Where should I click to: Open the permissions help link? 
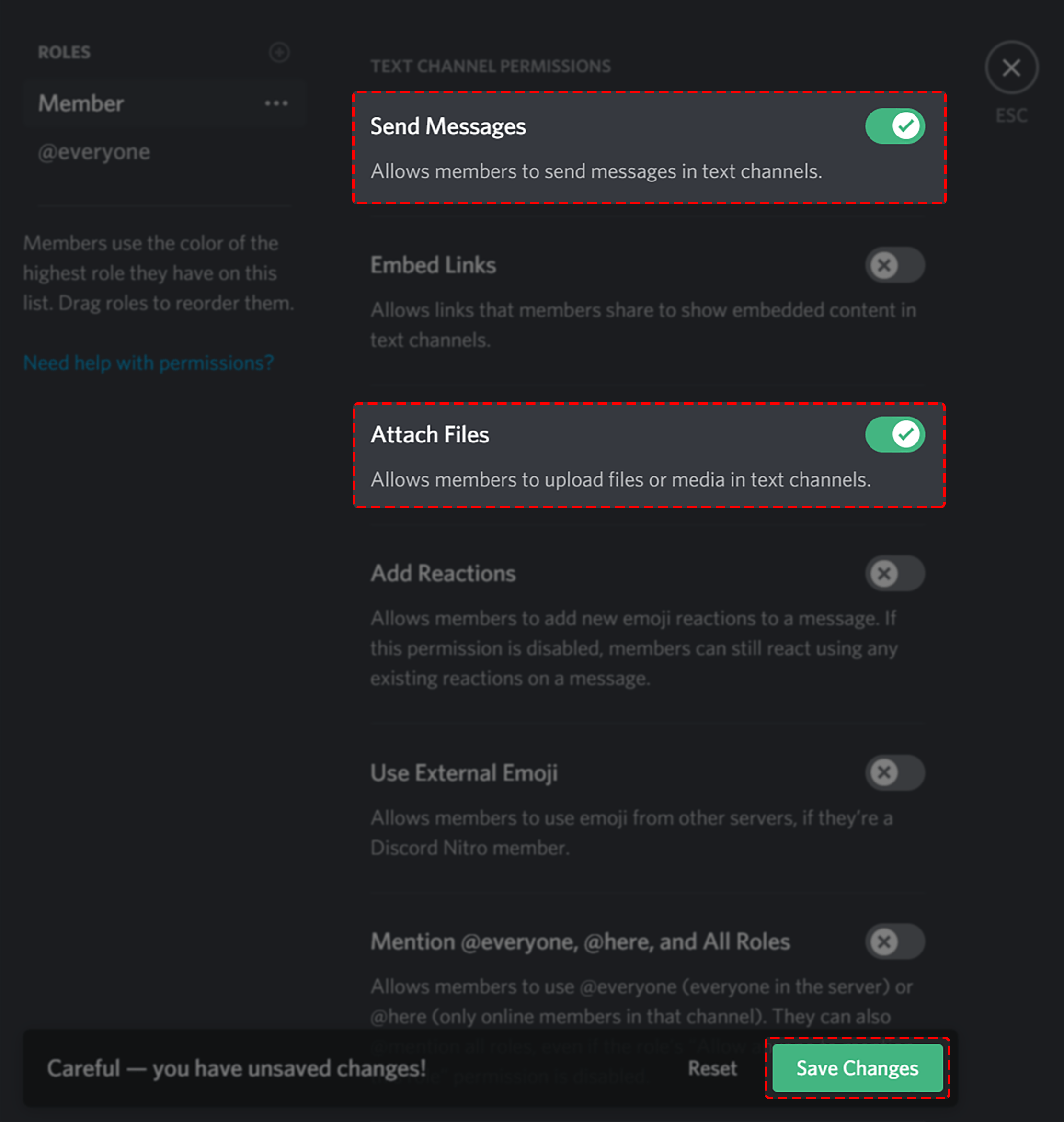pos(149,363)
